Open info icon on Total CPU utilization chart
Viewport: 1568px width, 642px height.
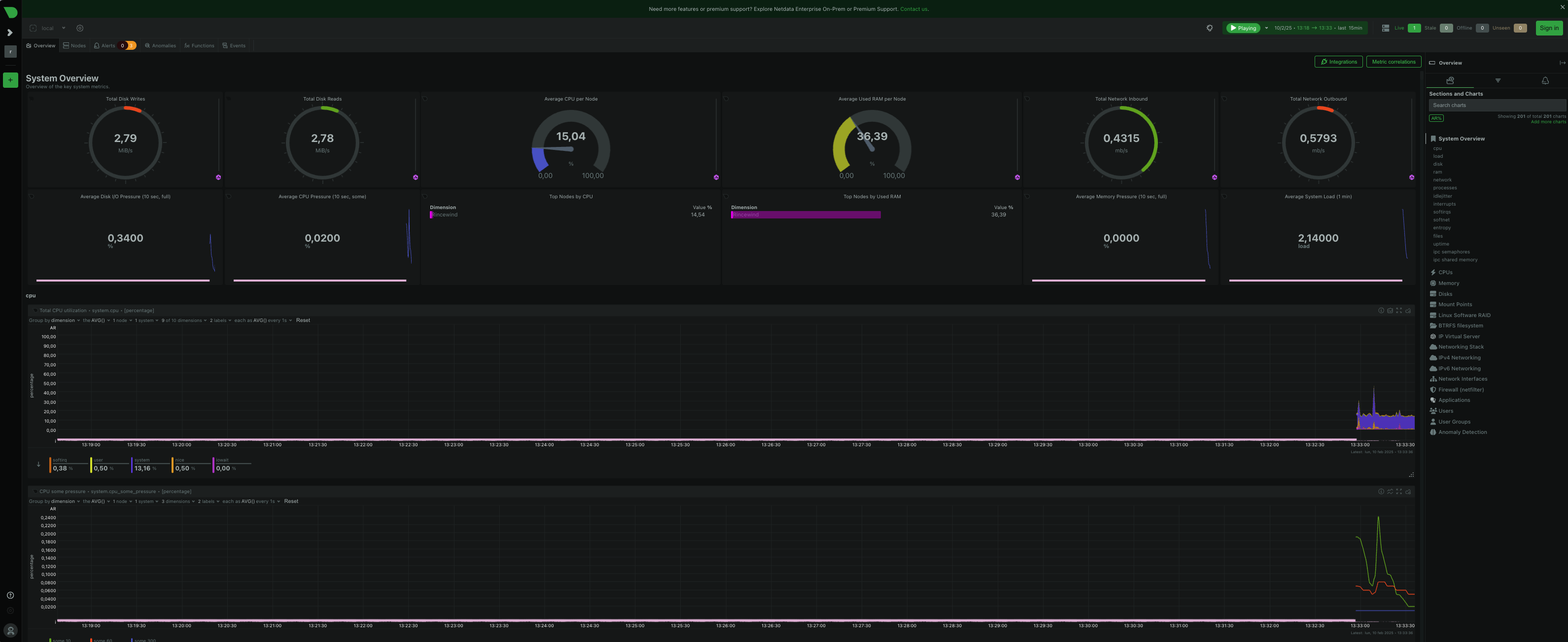point(1381,311)
